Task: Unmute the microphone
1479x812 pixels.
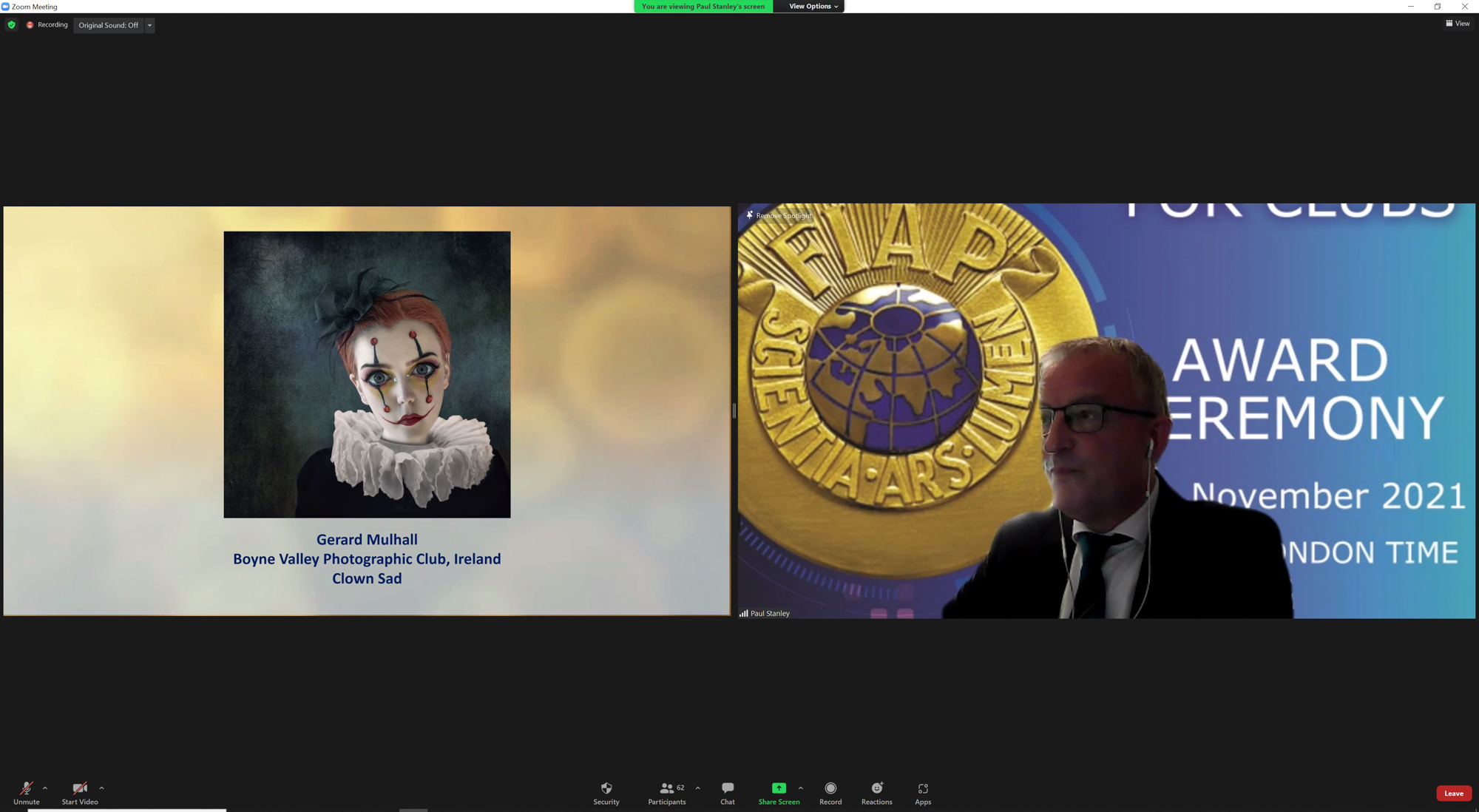Action: pos(26,793)
